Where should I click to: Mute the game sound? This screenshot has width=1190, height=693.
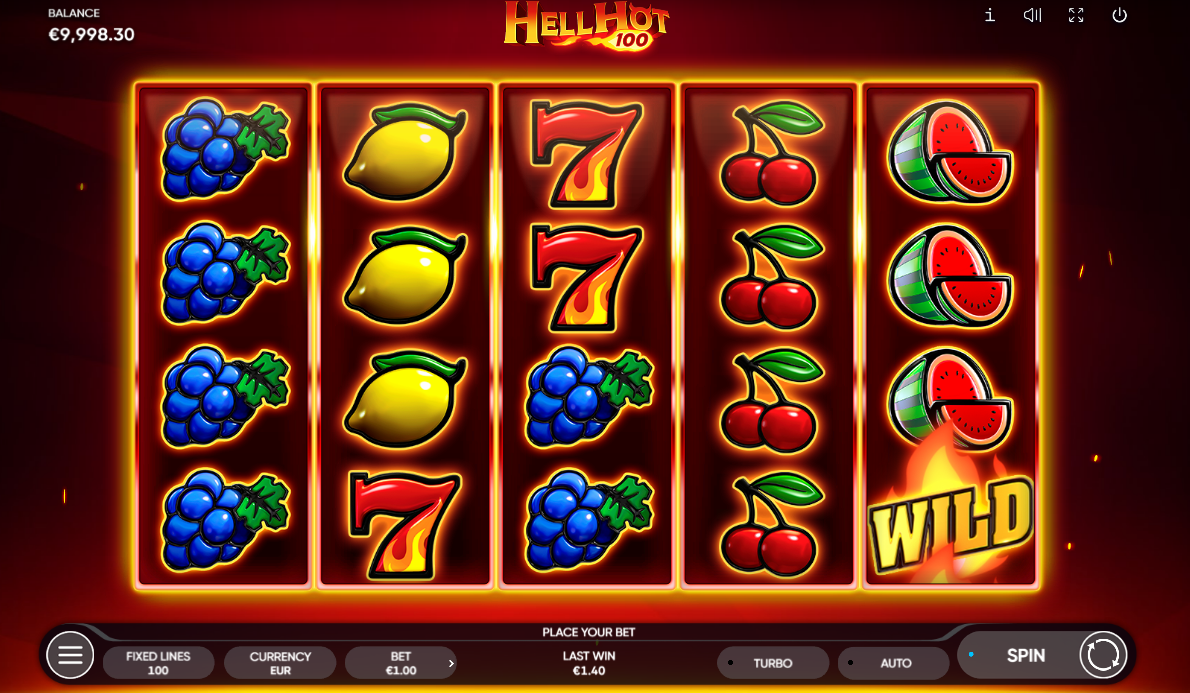click(x=1032, y=15)
